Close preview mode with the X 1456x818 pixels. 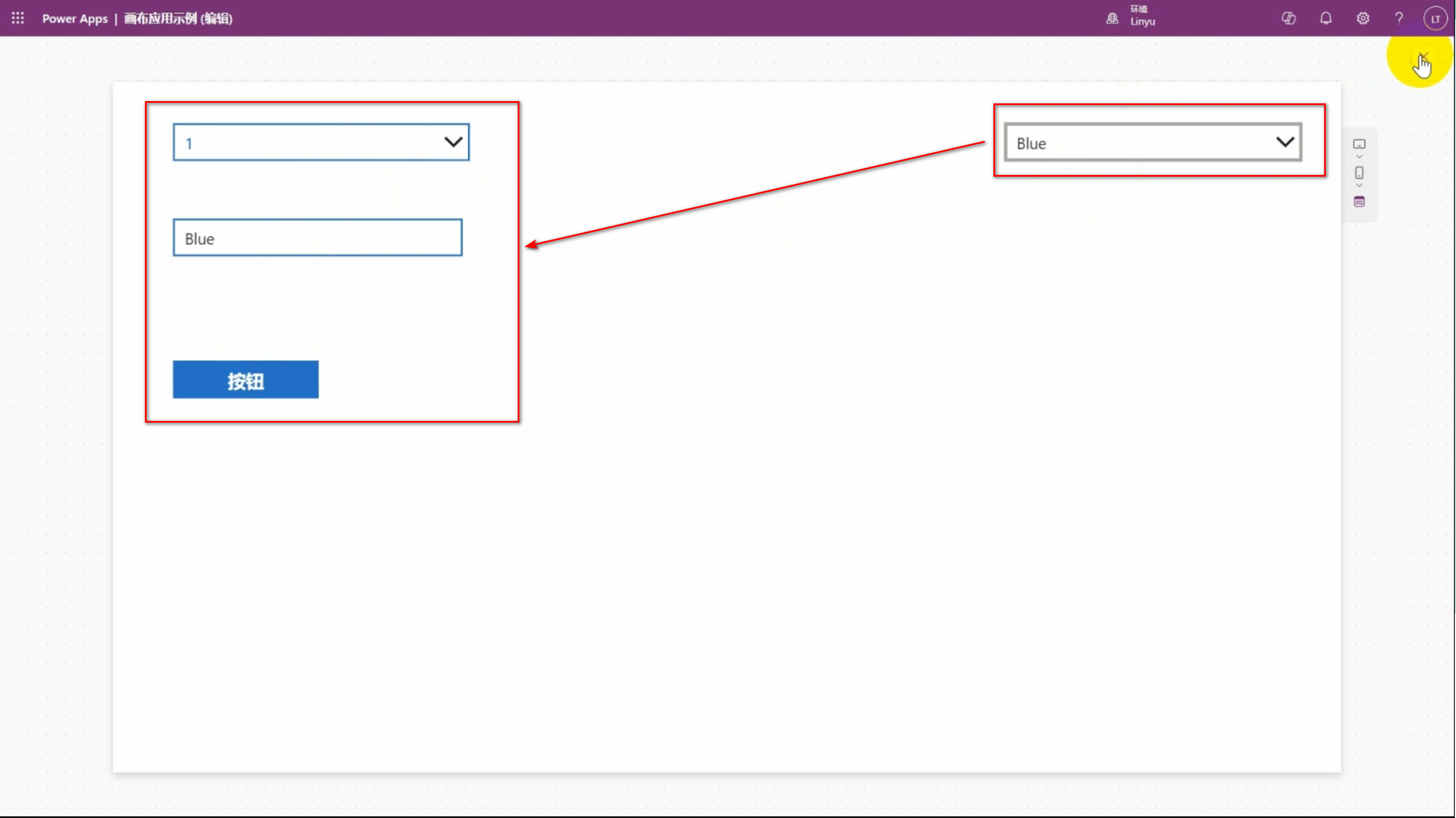tap(1422, 56)
